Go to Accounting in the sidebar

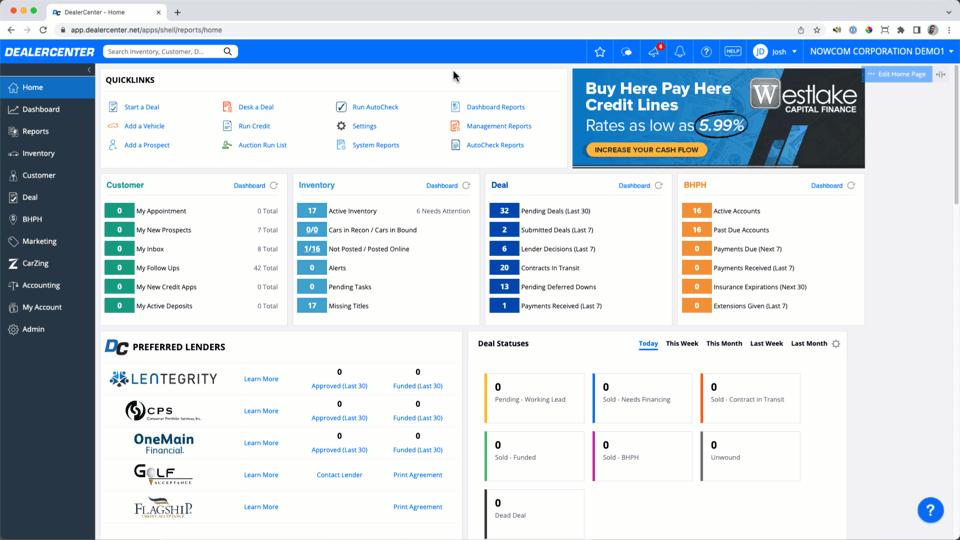tap(41, 285)
